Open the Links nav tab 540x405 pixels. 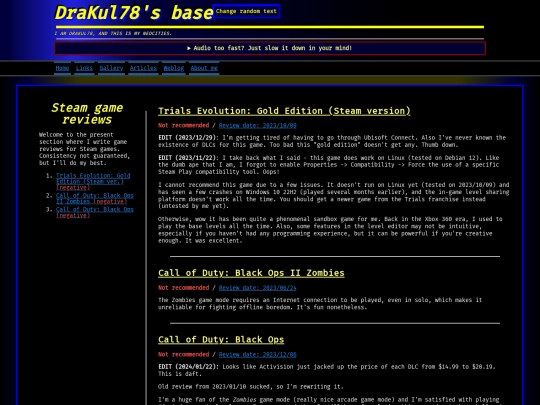click(84, 68)
